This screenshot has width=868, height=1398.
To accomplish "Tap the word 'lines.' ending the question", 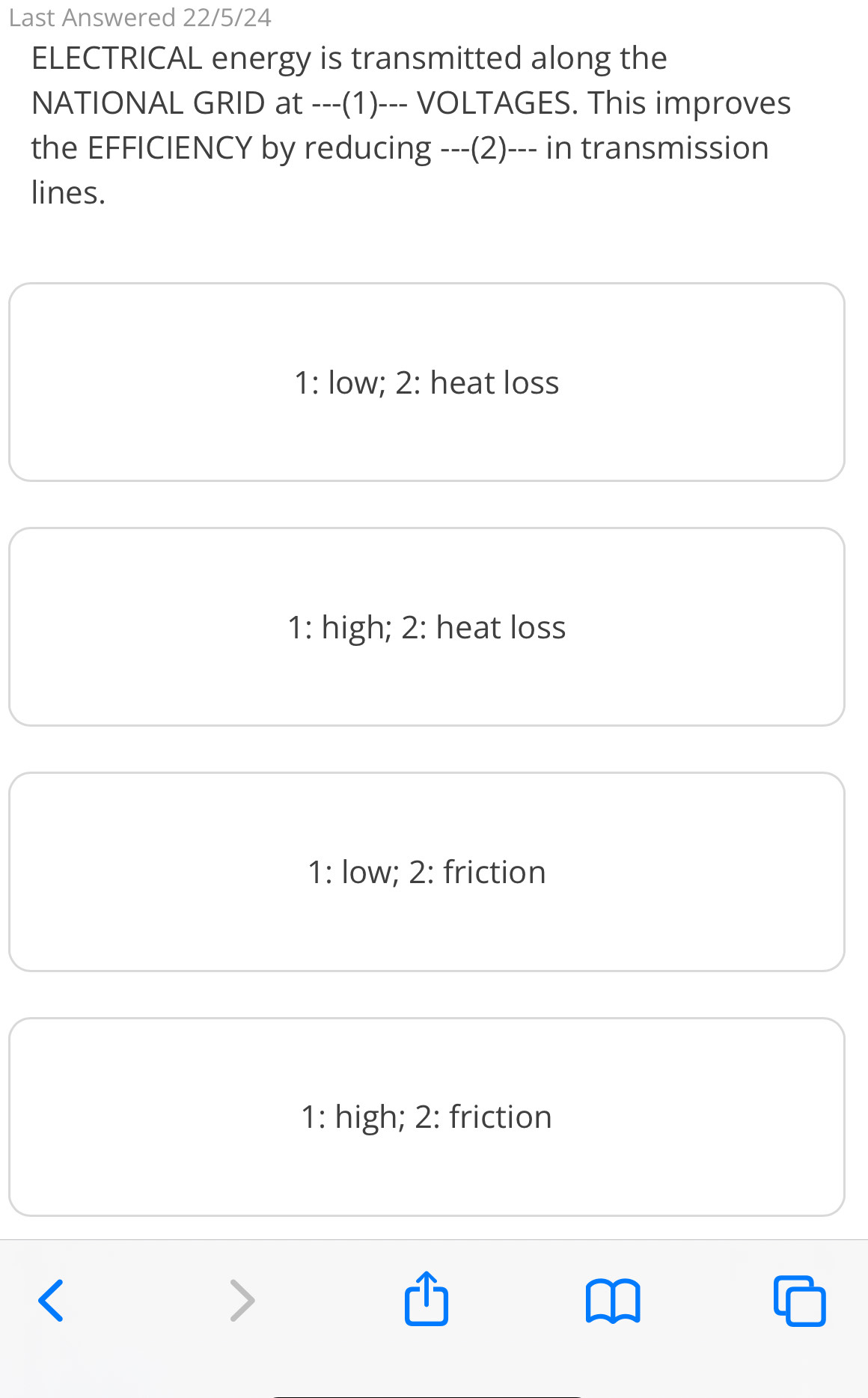I will pyautogui.click(x=68, y=193).
